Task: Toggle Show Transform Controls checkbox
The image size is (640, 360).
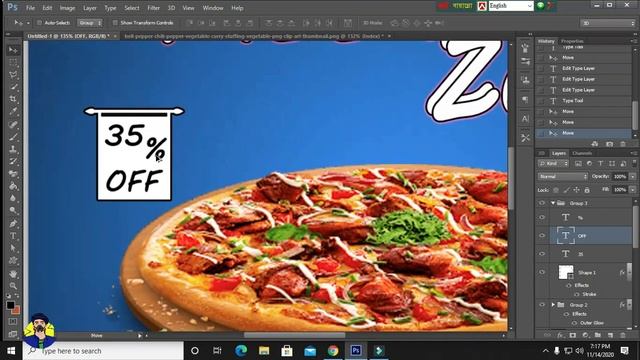Action: [115, 23]
